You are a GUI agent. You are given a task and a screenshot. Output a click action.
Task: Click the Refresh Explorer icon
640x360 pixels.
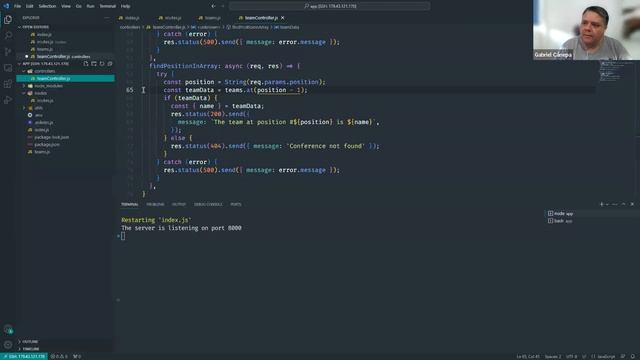[102, 64]
